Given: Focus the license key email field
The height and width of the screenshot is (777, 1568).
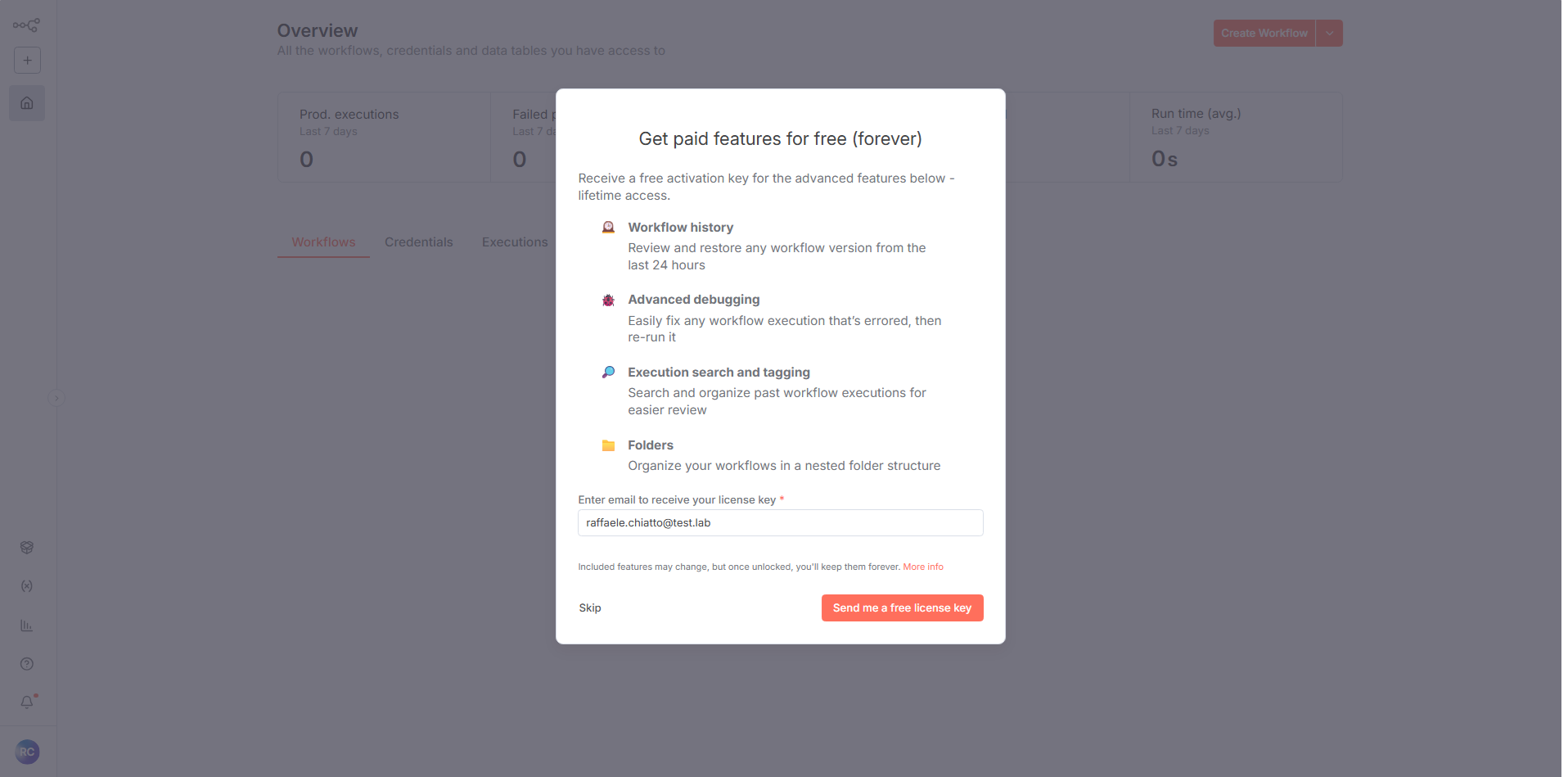Looking at the screenshot, I should (780, 523).
